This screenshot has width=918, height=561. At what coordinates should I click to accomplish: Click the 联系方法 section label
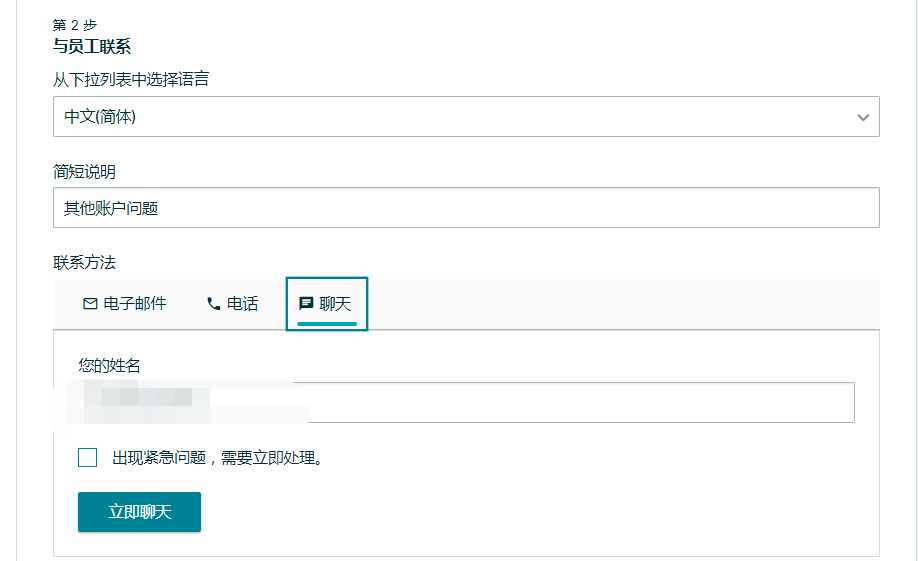pos(84,262)
